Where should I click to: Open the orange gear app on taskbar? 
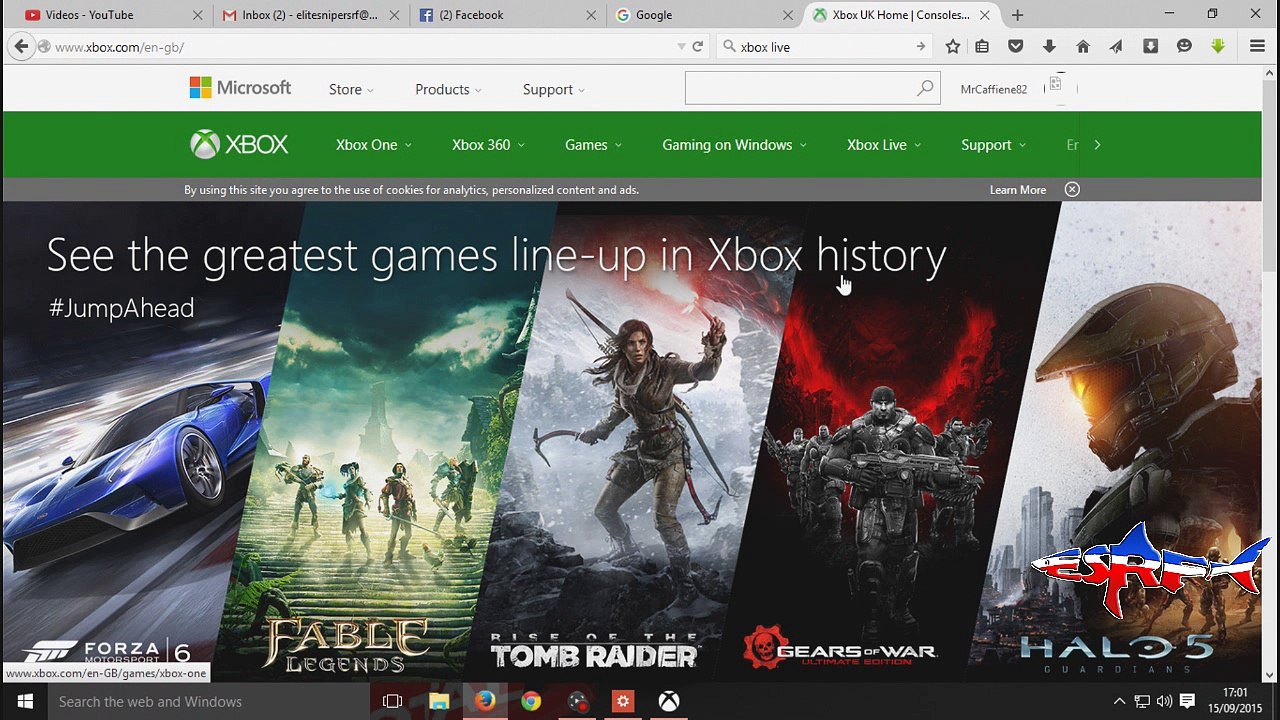click(x=623, y=702)
